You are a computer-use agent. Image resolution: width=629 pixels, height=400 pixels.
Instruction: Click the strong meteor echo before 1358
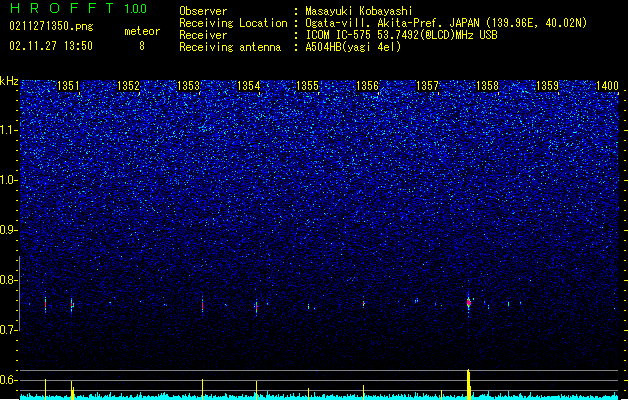(469, 303)
